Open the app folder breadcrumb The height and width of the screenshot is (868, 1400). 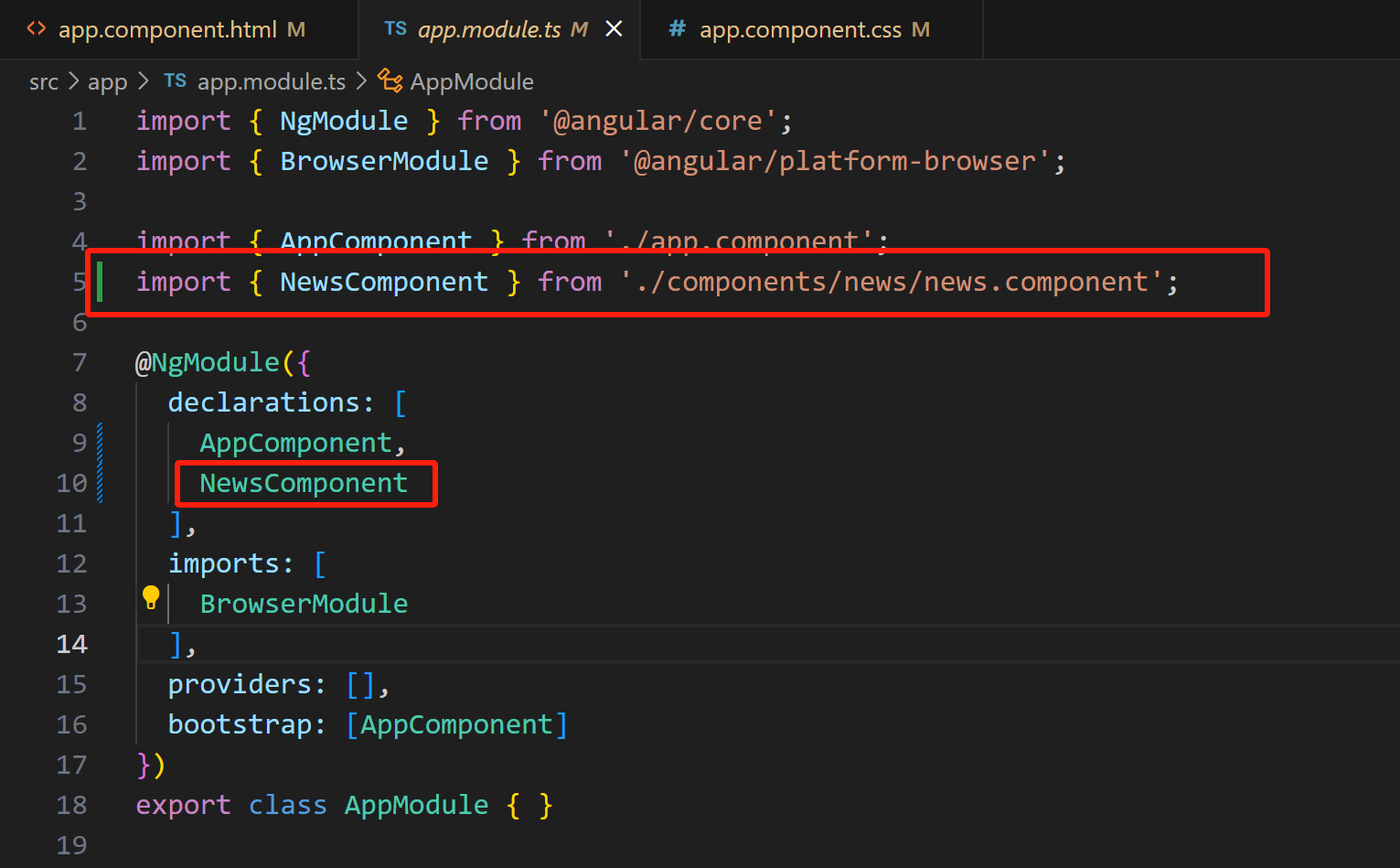click(107, 81)
